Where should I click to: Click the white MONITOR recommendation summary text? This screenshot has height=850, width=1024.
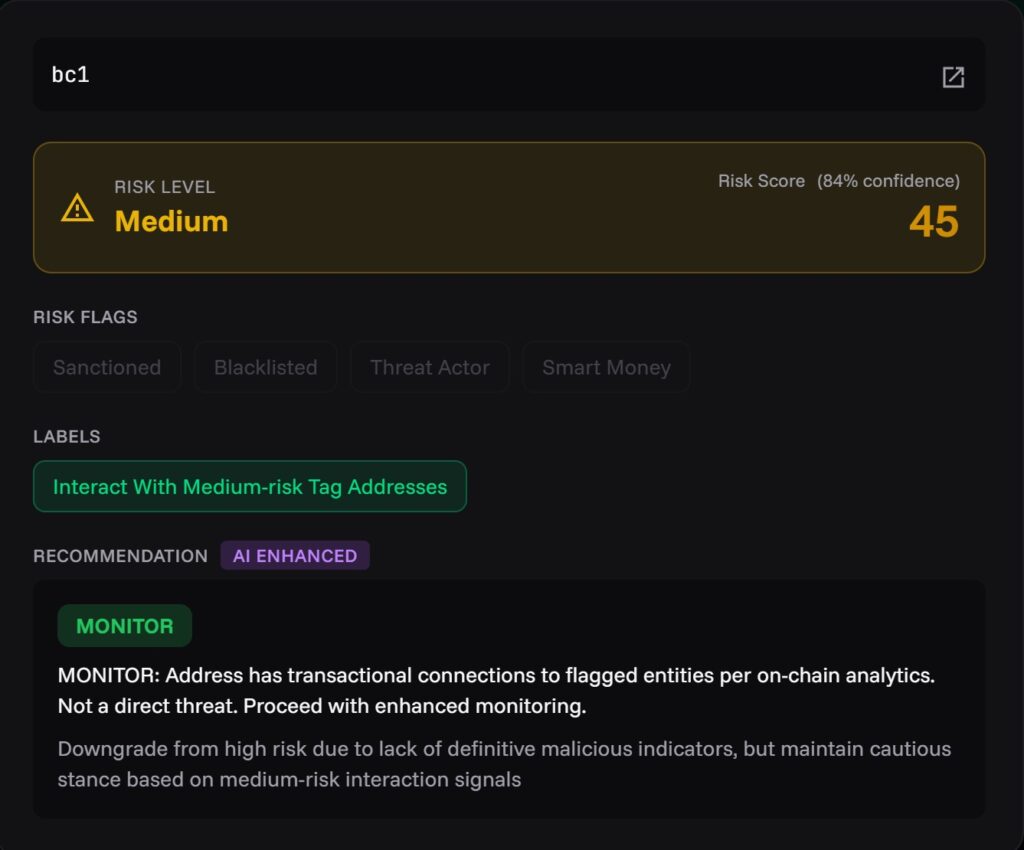click(496, 690)
